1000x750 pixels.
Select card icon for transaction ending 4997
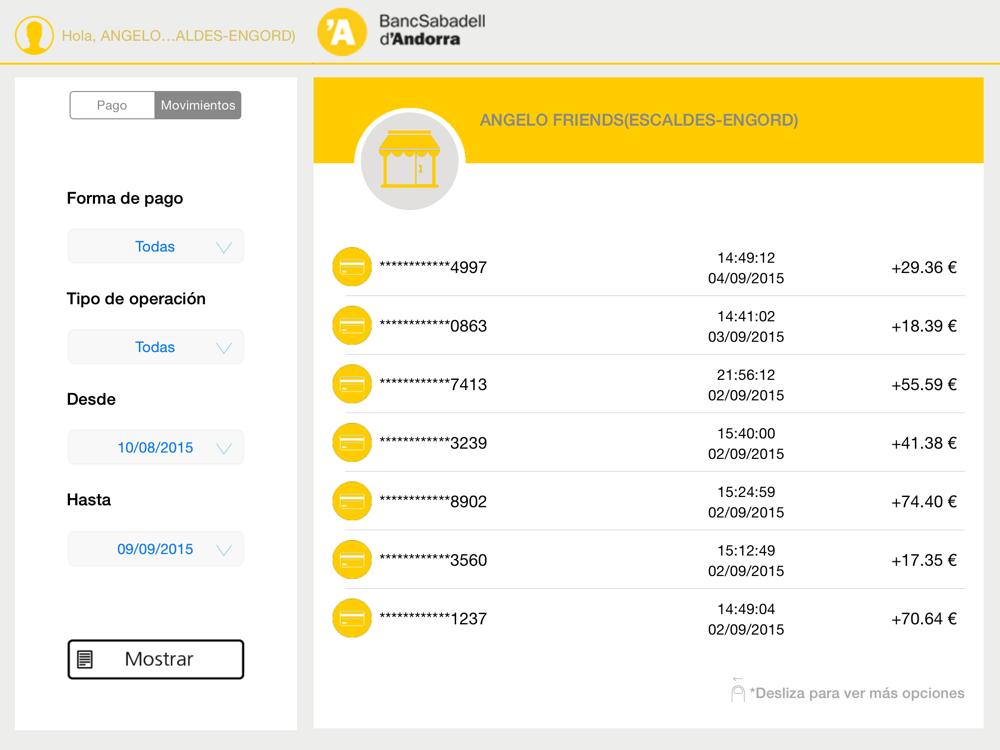352,267
